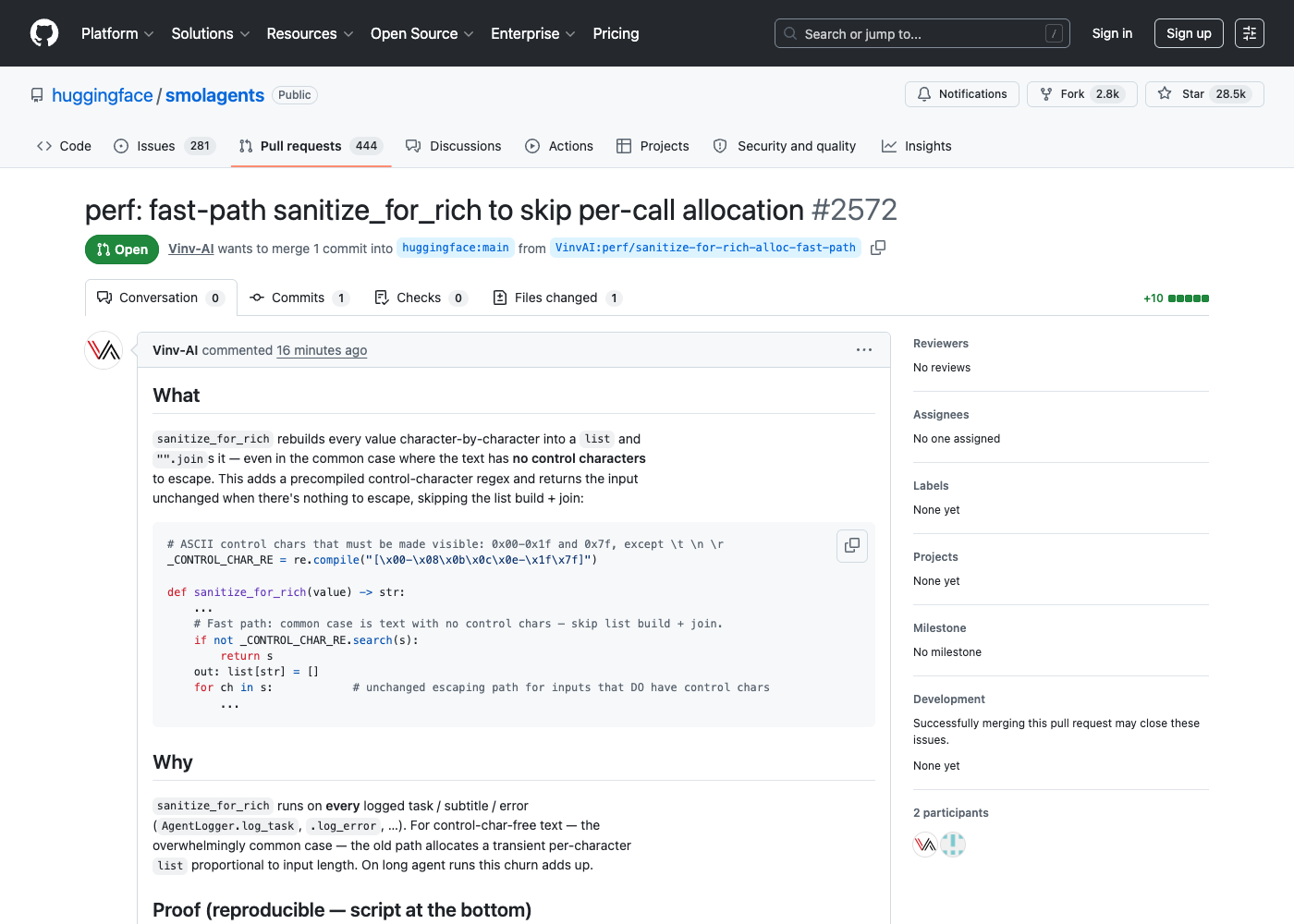Copy the code block contents button
The width and height of the screenshot is (1294, 924).
click(x=852, y=545)
